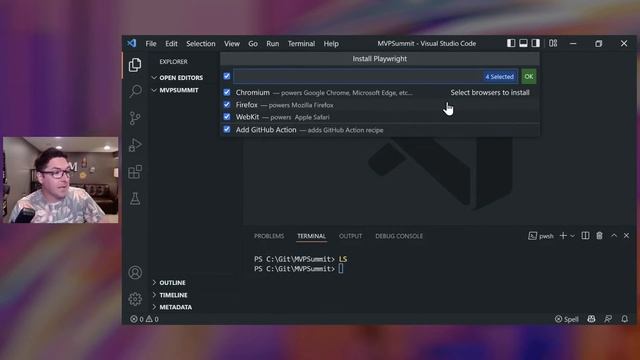This screenshot has height=360, width=640.
Task: Click errors and warnings count in status bar
Action: (x=144, y=319)
